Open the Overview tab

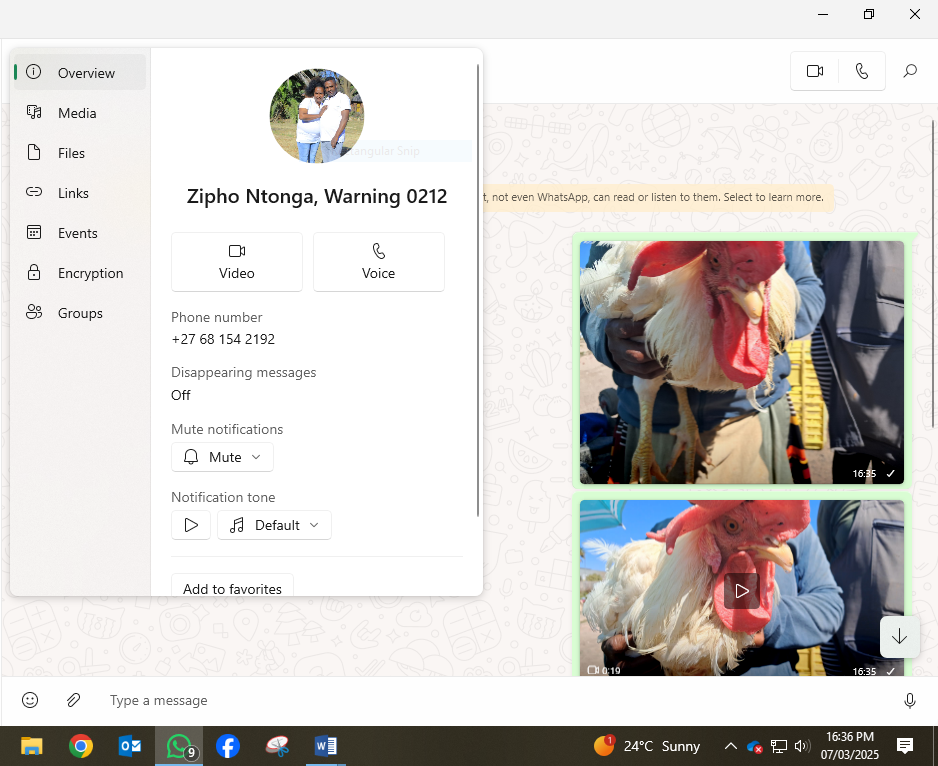coord(80,72)
